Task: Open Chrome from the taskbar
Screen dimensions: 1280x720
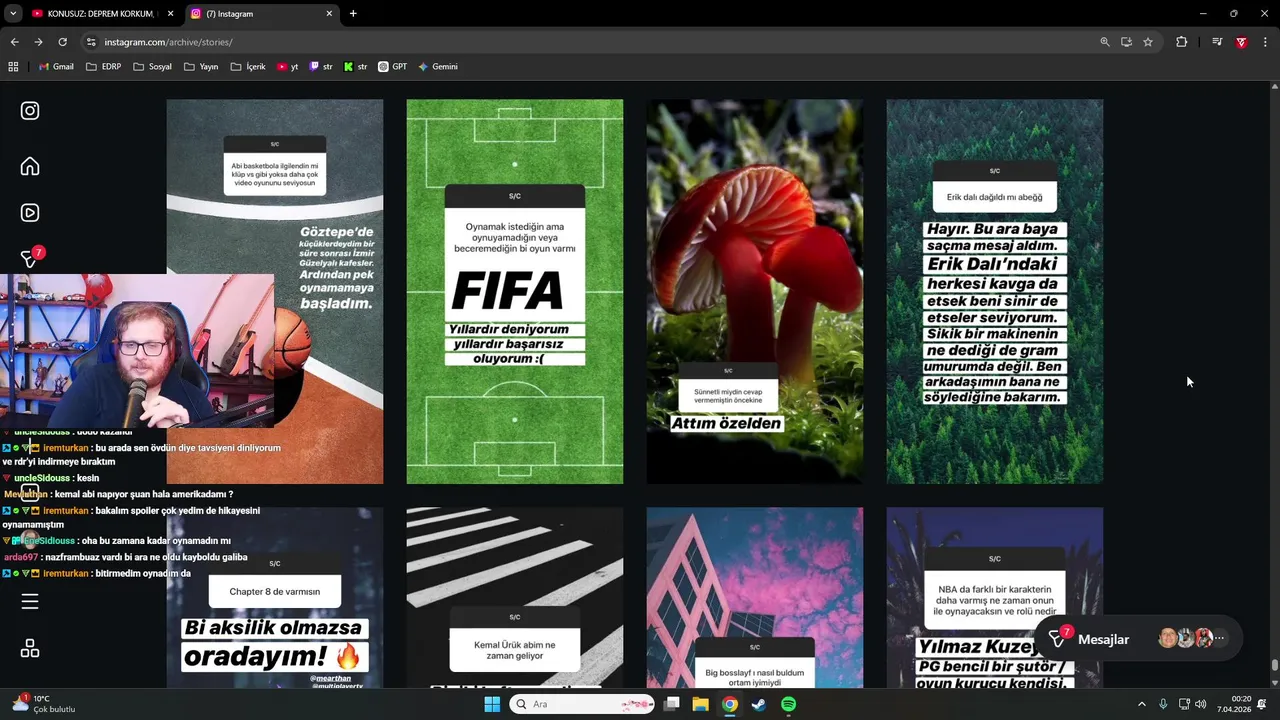Action: coord(730,704)
